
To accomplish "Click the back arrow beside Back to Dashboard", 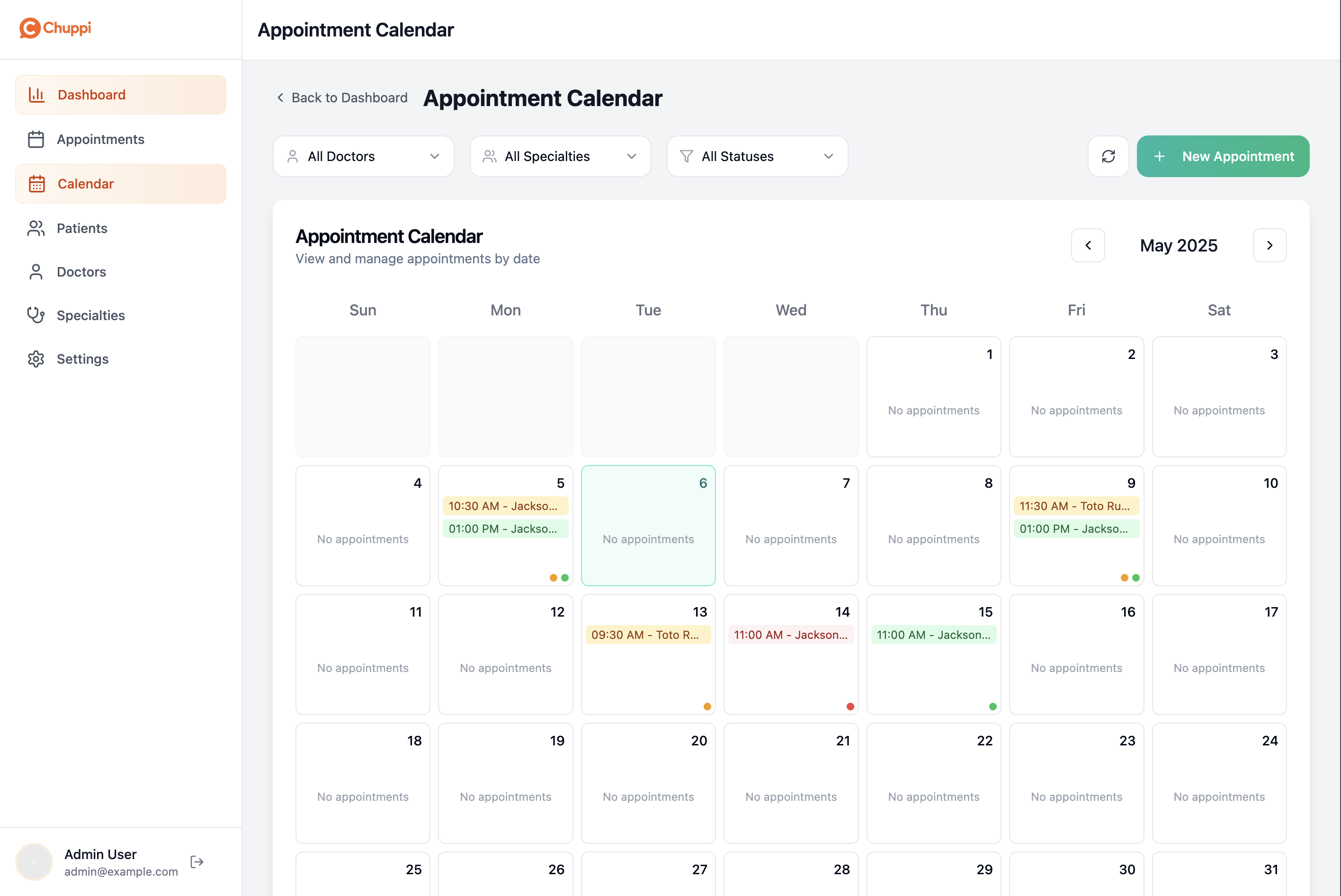I will (x=280, y=98).
